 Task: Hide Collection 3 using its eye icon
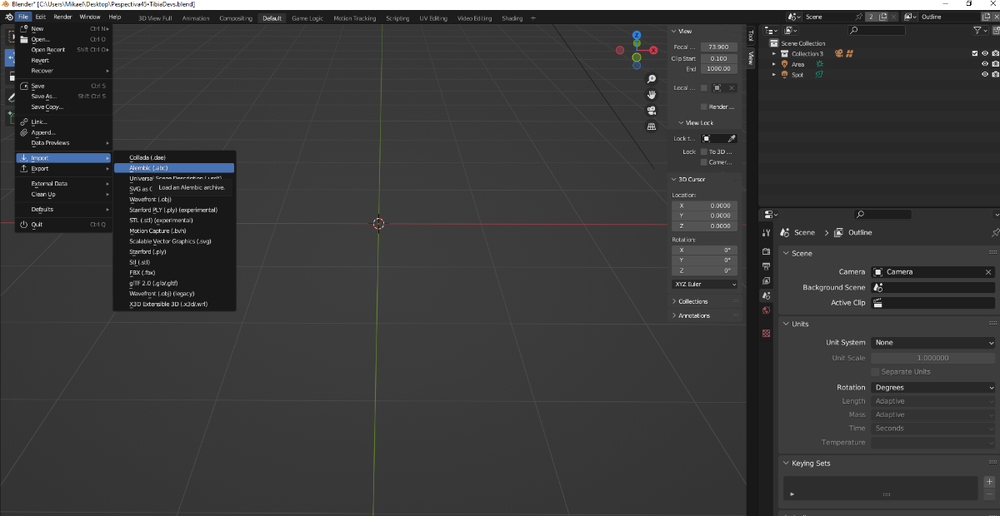984,54
